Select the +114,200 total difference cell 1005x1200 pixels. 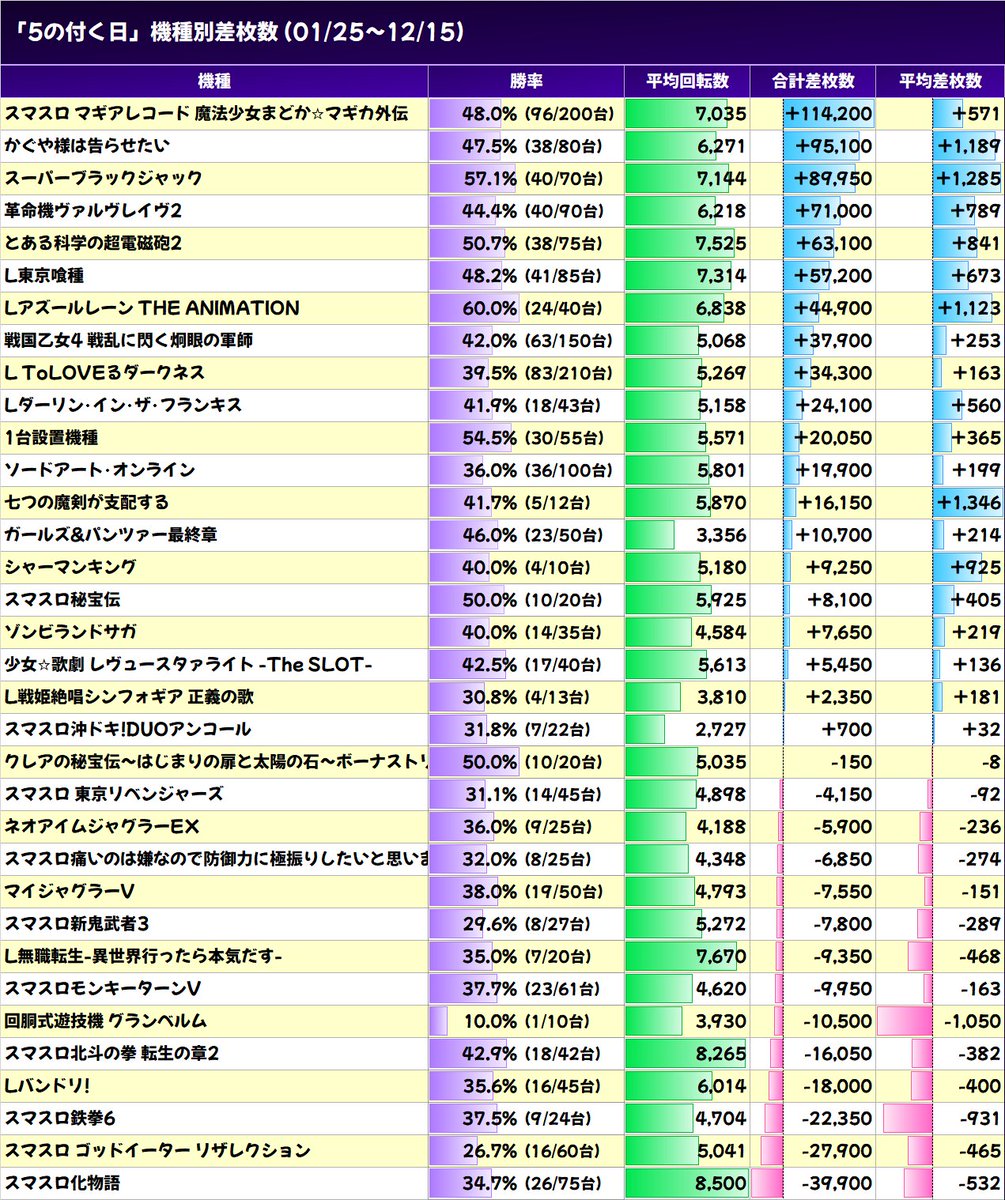point(814,114)
